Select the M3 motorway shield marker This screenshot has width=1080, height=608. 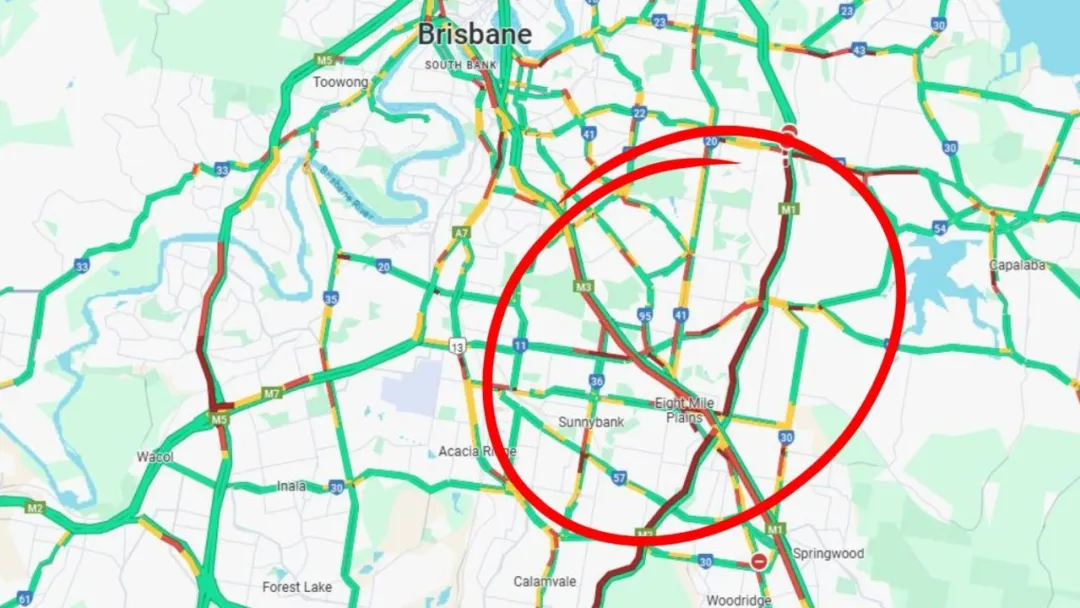583,287
